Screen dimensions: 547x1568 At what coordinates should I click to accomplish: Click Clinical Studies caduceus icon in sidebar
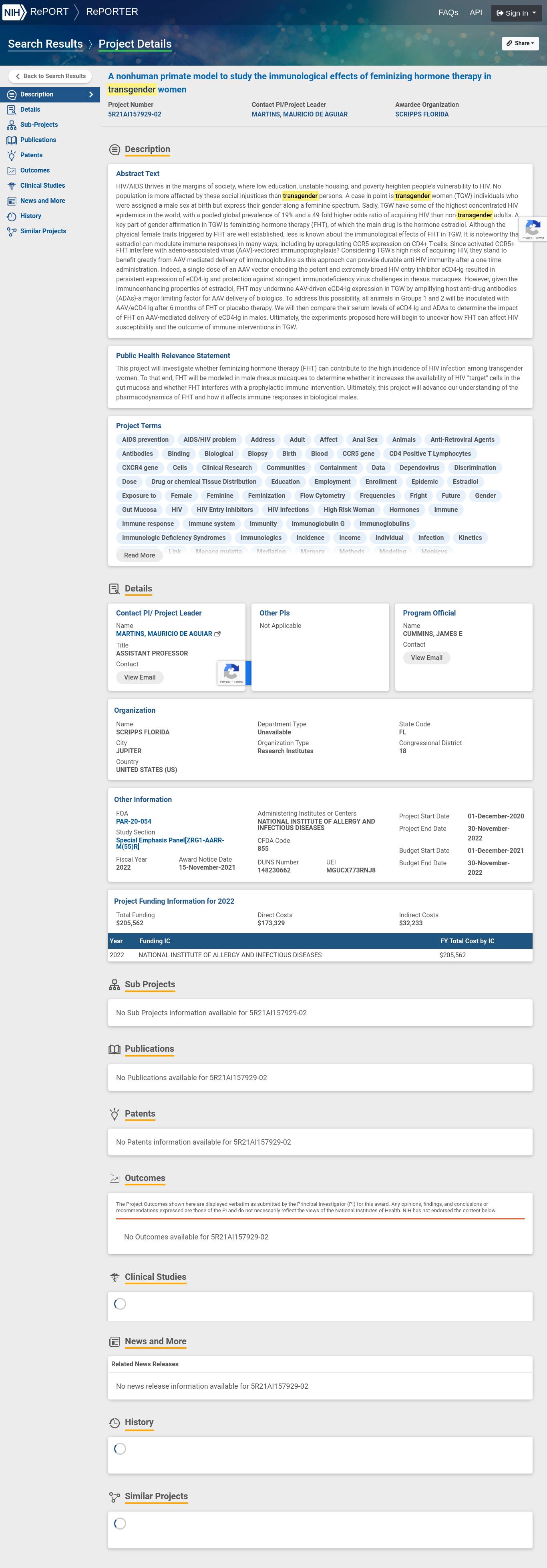click(12, 186)
